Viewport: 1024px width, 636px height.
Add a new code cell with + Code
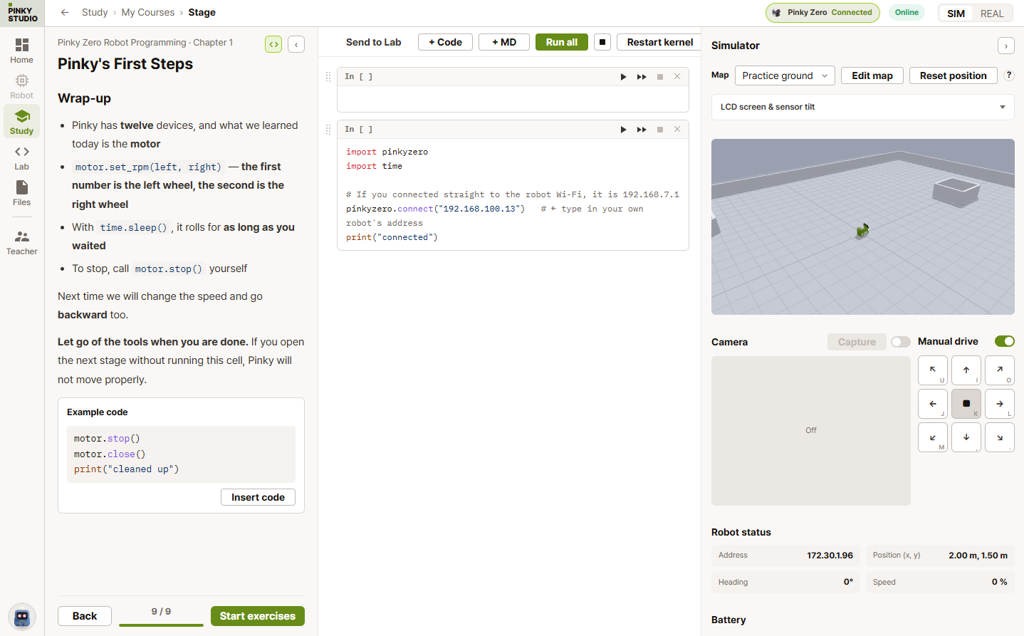445,42
